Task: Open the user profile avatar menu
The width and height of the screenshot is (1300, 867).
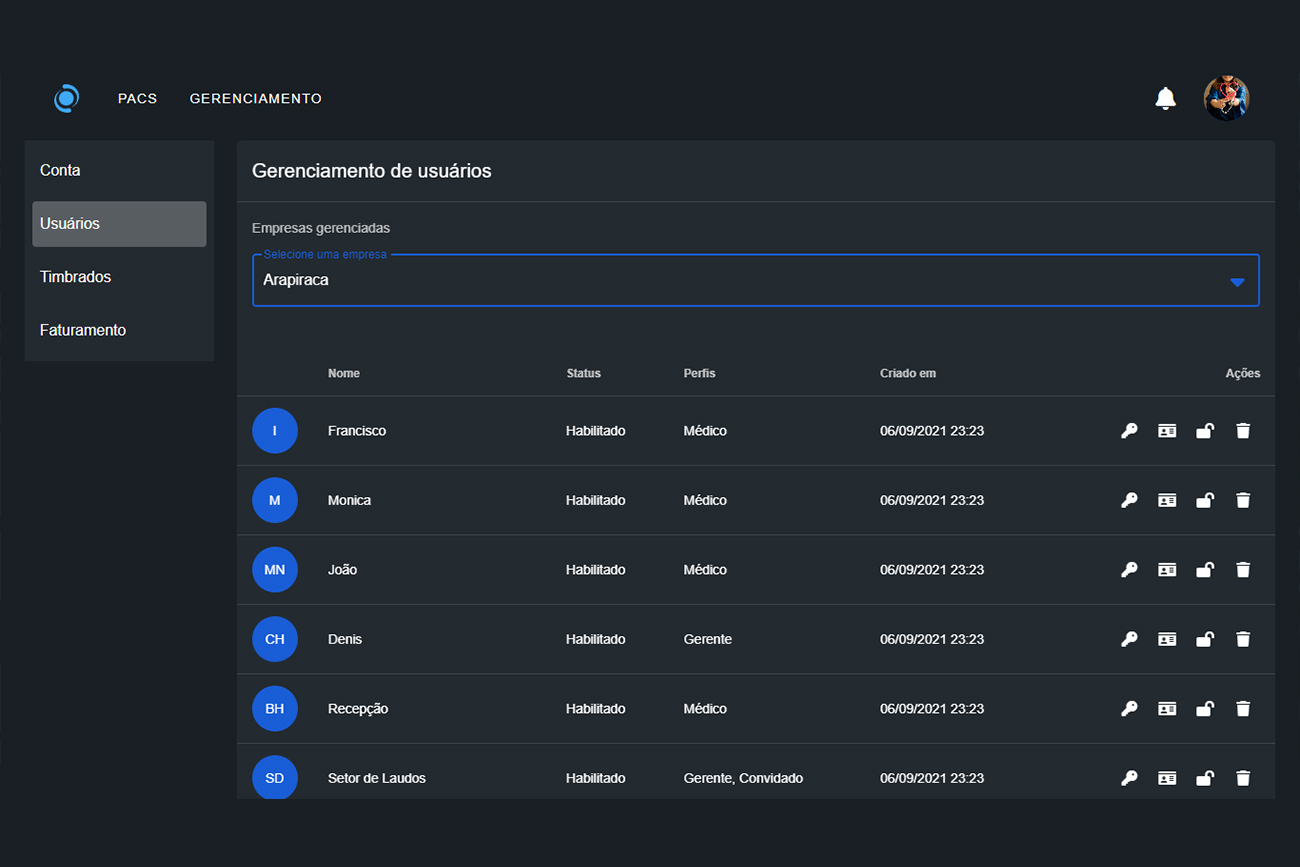Action: click(1226, 98)
